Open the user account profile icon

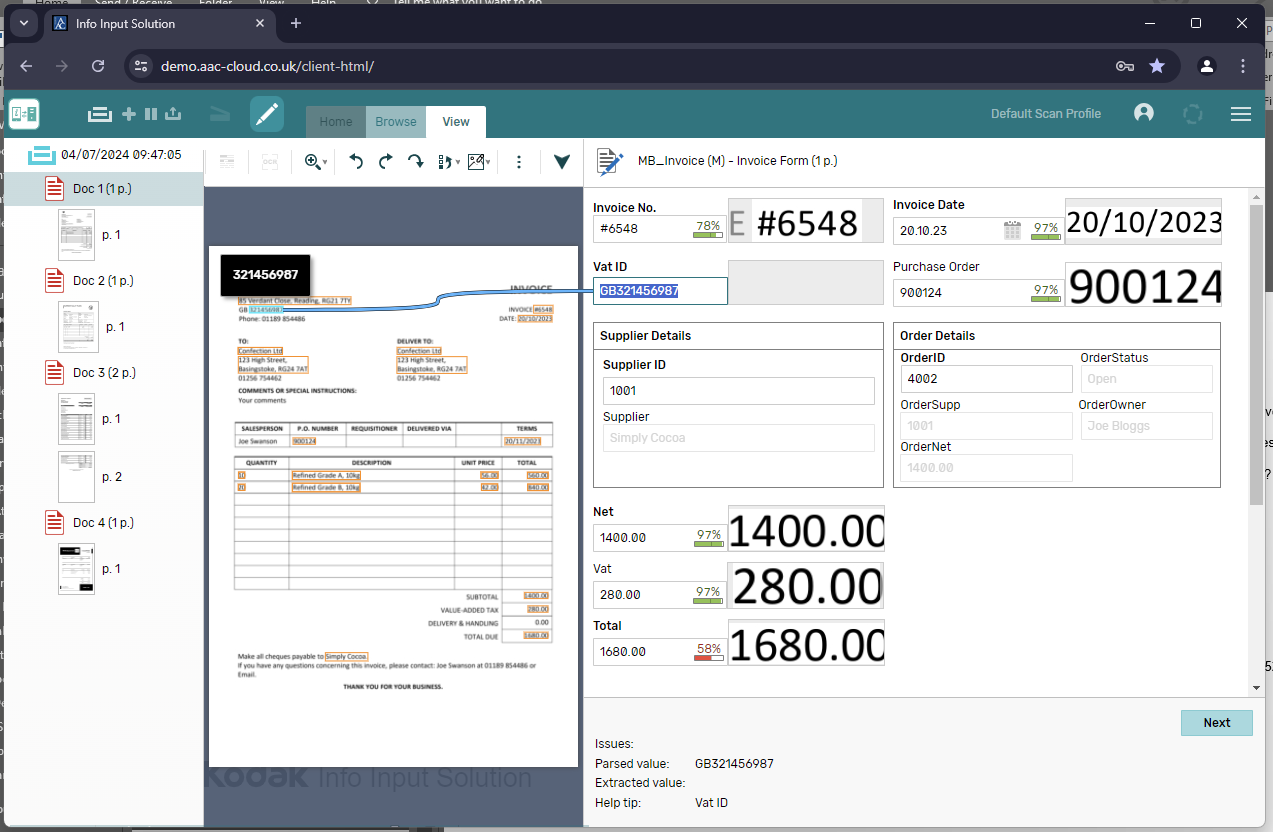1144,113
